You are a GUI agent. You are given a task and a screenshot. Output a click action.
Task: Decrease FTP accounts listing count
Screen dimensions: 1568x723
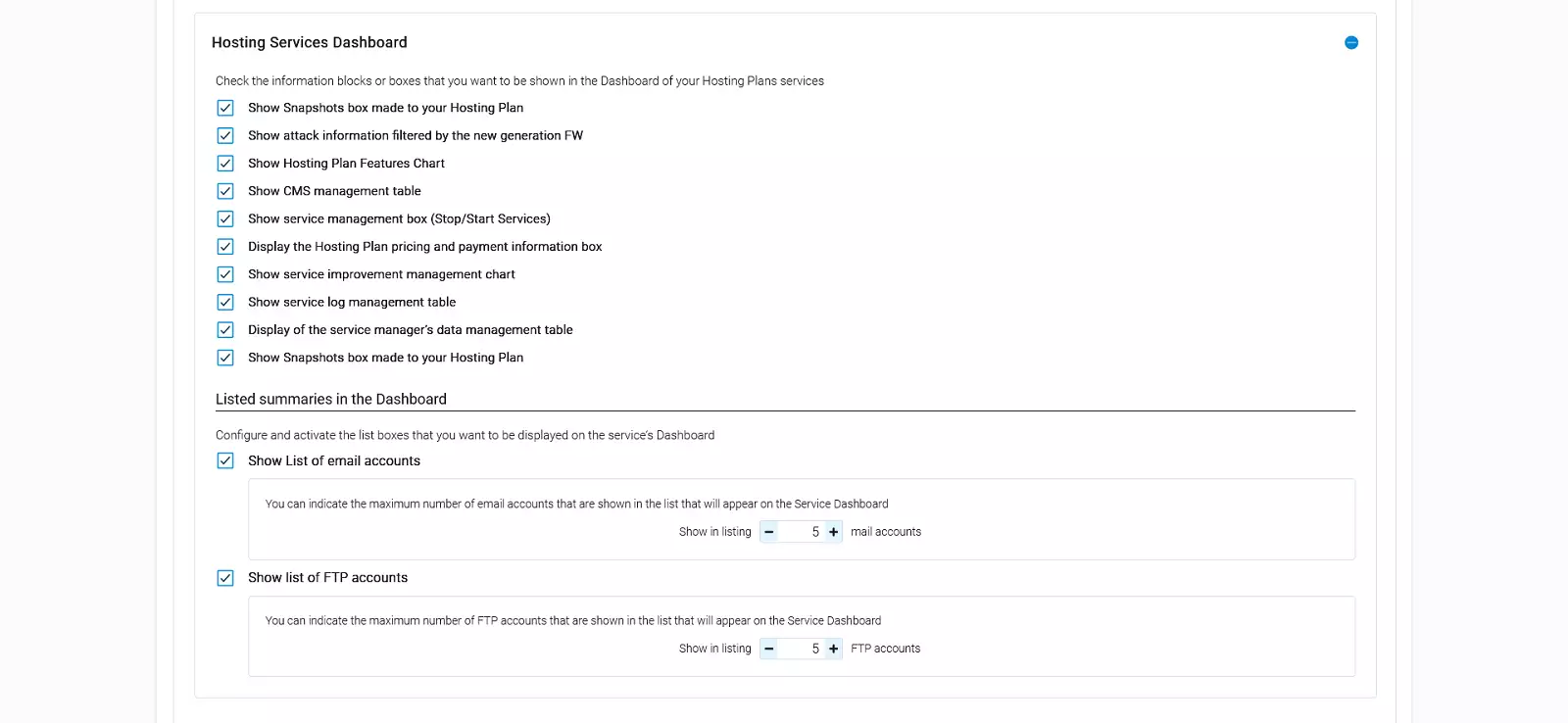pos(769,649)
